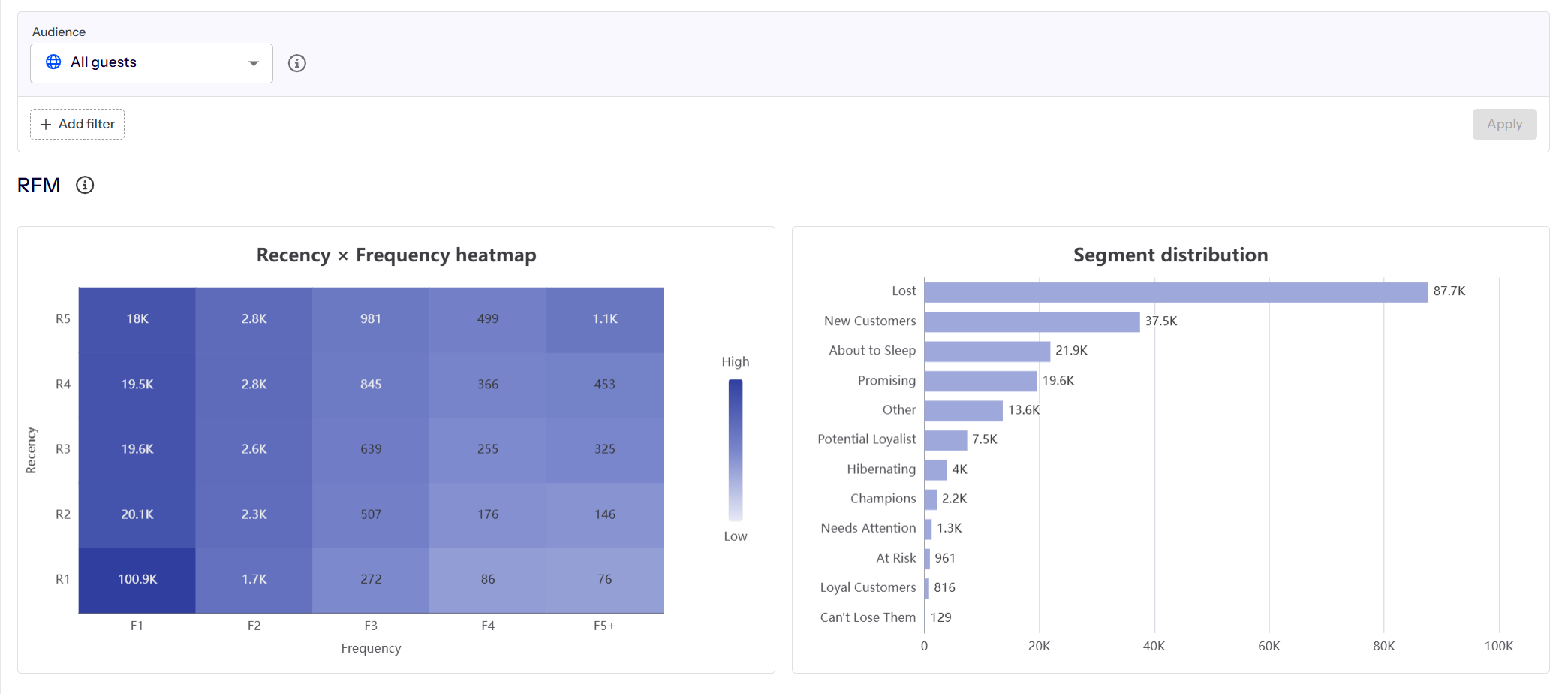Click the globe icon in All guests selector

click(x=53, y=62)
